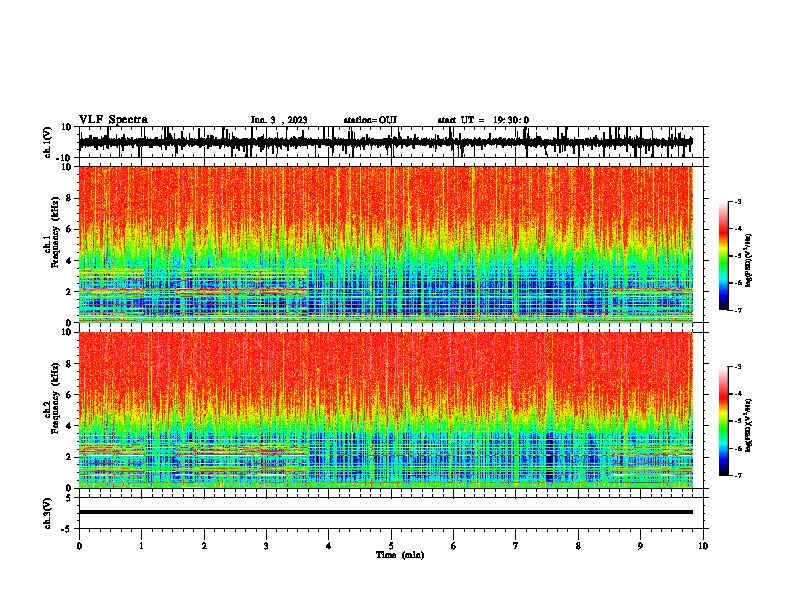Select the ch.1 voltage waveform strip
Image resolution: width=792 pixels, height=612 pixels.
(x=391, y=142)
